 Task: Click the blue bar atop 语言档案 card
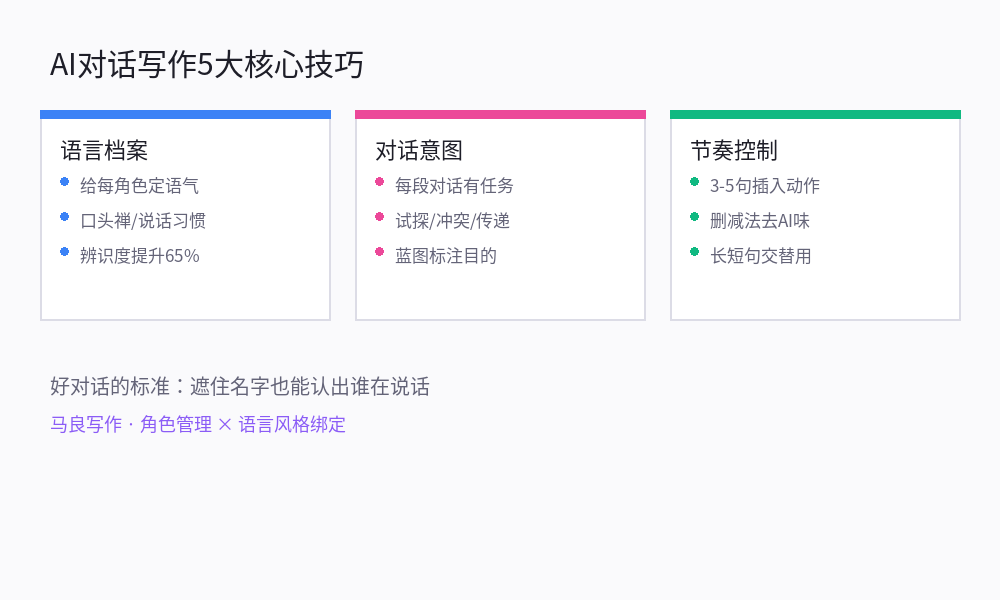point(185,115)
